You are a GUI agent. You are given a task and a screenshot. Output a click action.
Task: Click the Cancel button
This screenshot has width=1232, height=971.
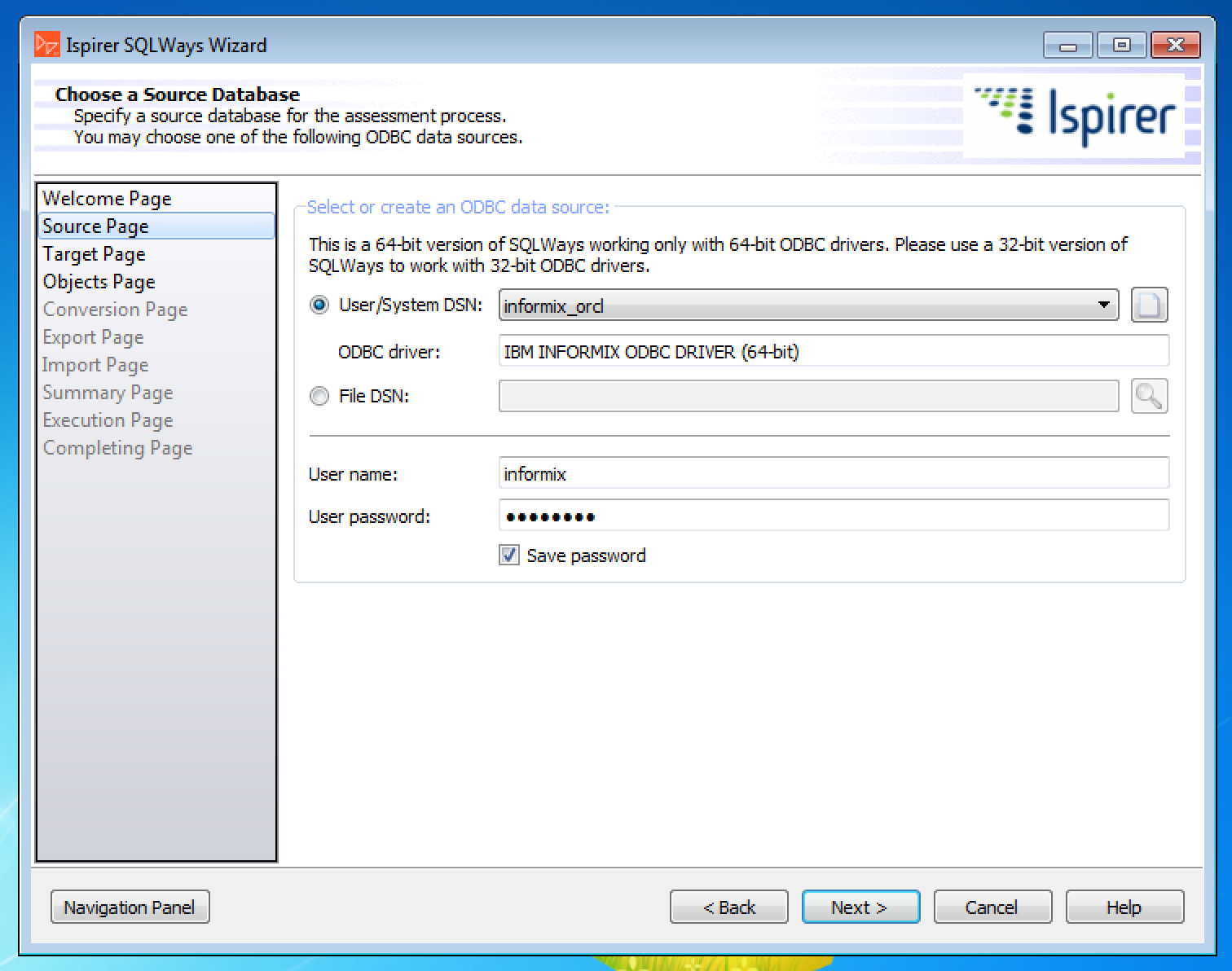(992, 907)
